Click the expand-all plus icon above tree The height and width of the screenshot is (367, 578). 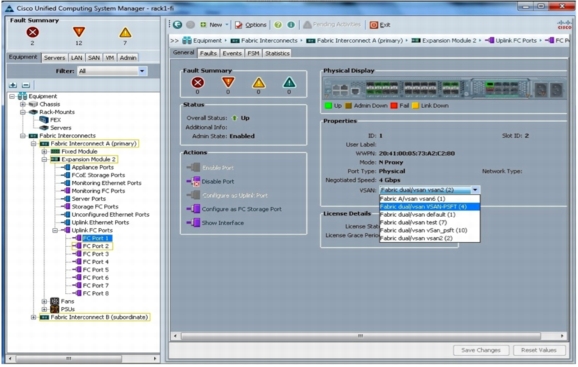coord(13,85)
